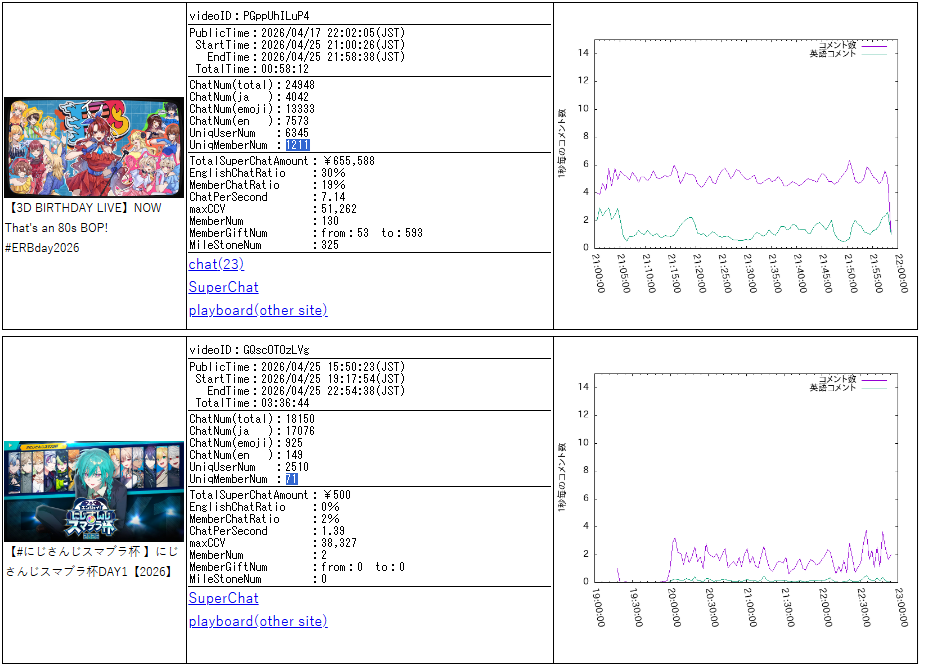Click ChatNum(total) value 24948
Image resolution: width=925 pixels, height=672 pixels.
point(300,86)
